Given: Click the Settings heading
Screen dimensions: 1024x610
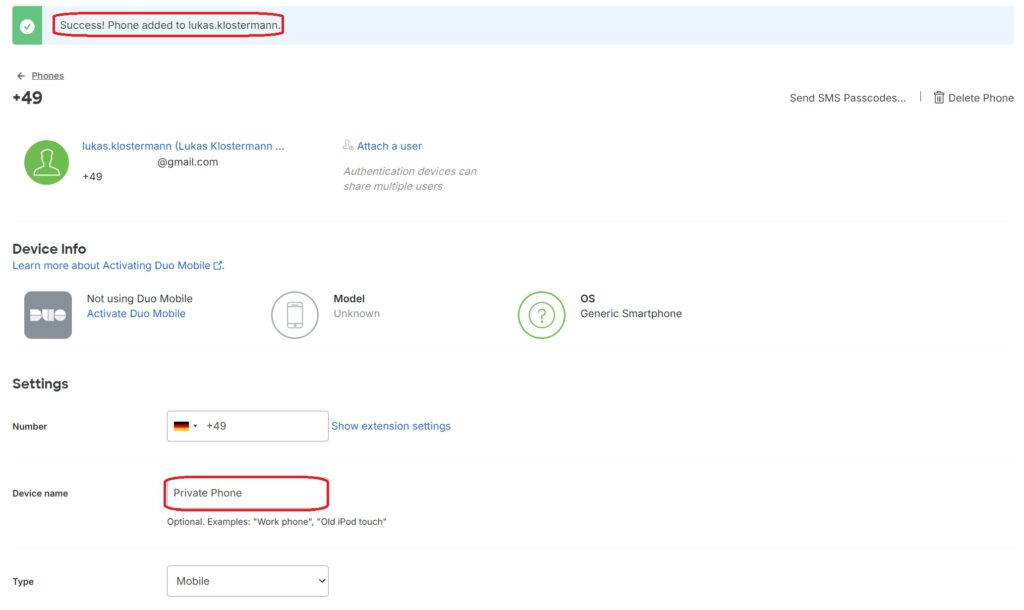Looking at the screenshot, I should 40,383.
